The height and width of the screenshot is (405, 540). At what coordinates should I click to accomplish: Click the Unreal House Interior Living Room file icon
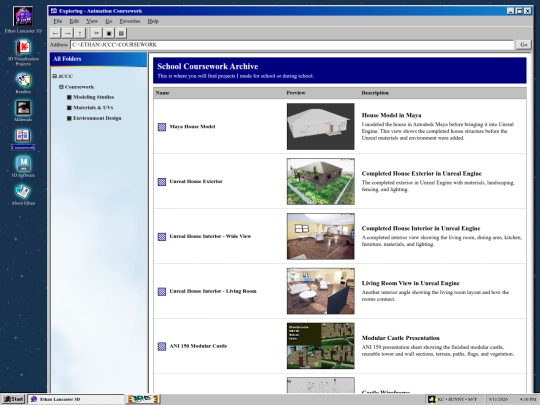[162, 291]
